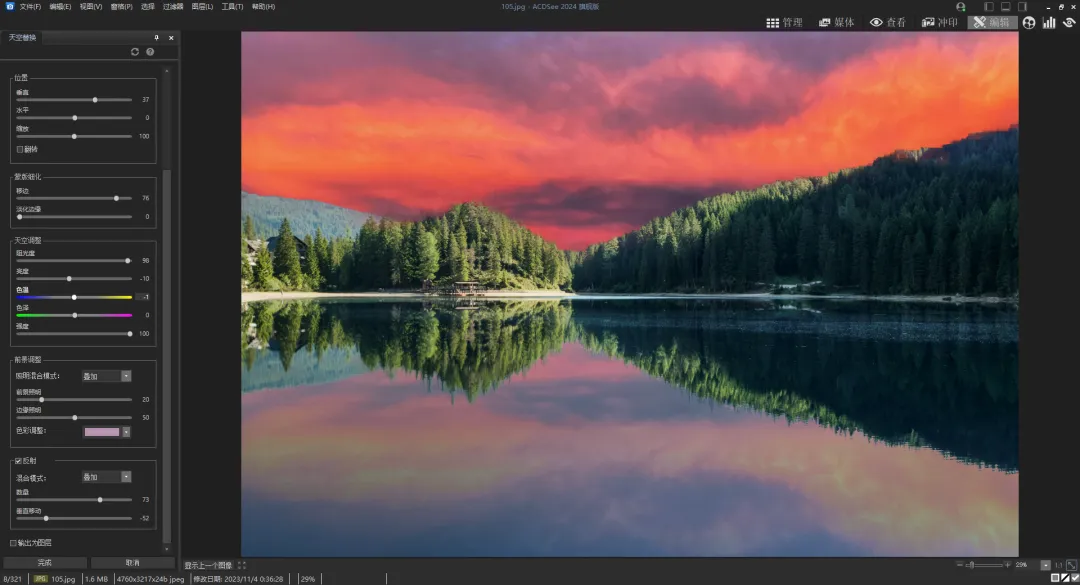Click the fit-image icon at bottom right
The height and width of the screenshot is (585, 1080).
pos(1071,565)
